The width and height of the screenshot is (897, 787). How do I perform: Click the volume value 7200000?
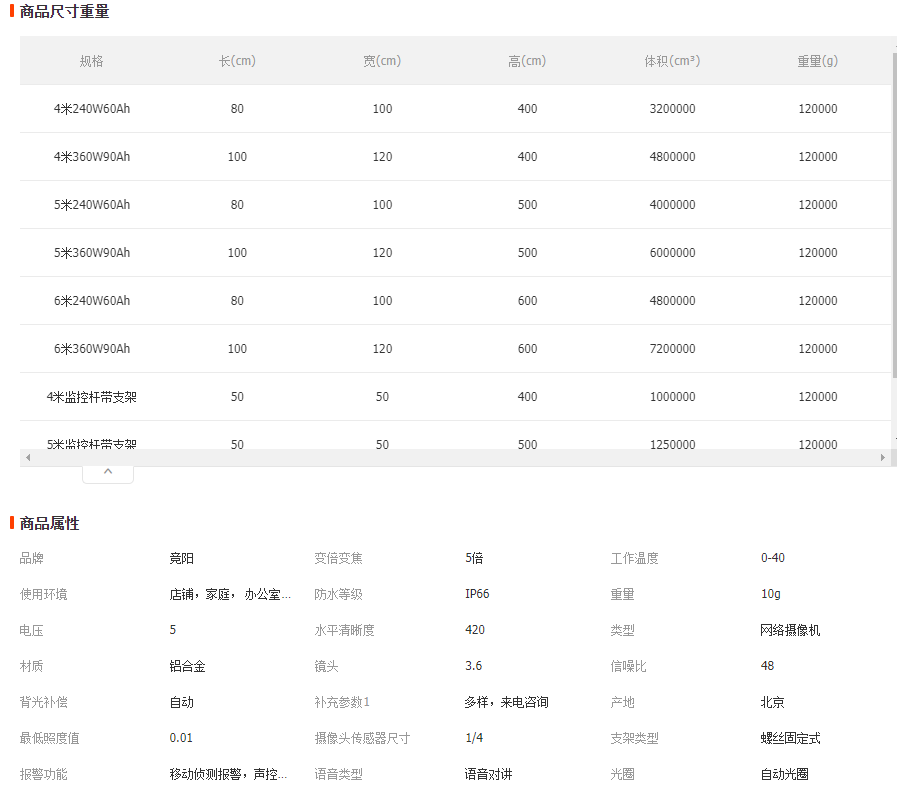click(672, 349)
